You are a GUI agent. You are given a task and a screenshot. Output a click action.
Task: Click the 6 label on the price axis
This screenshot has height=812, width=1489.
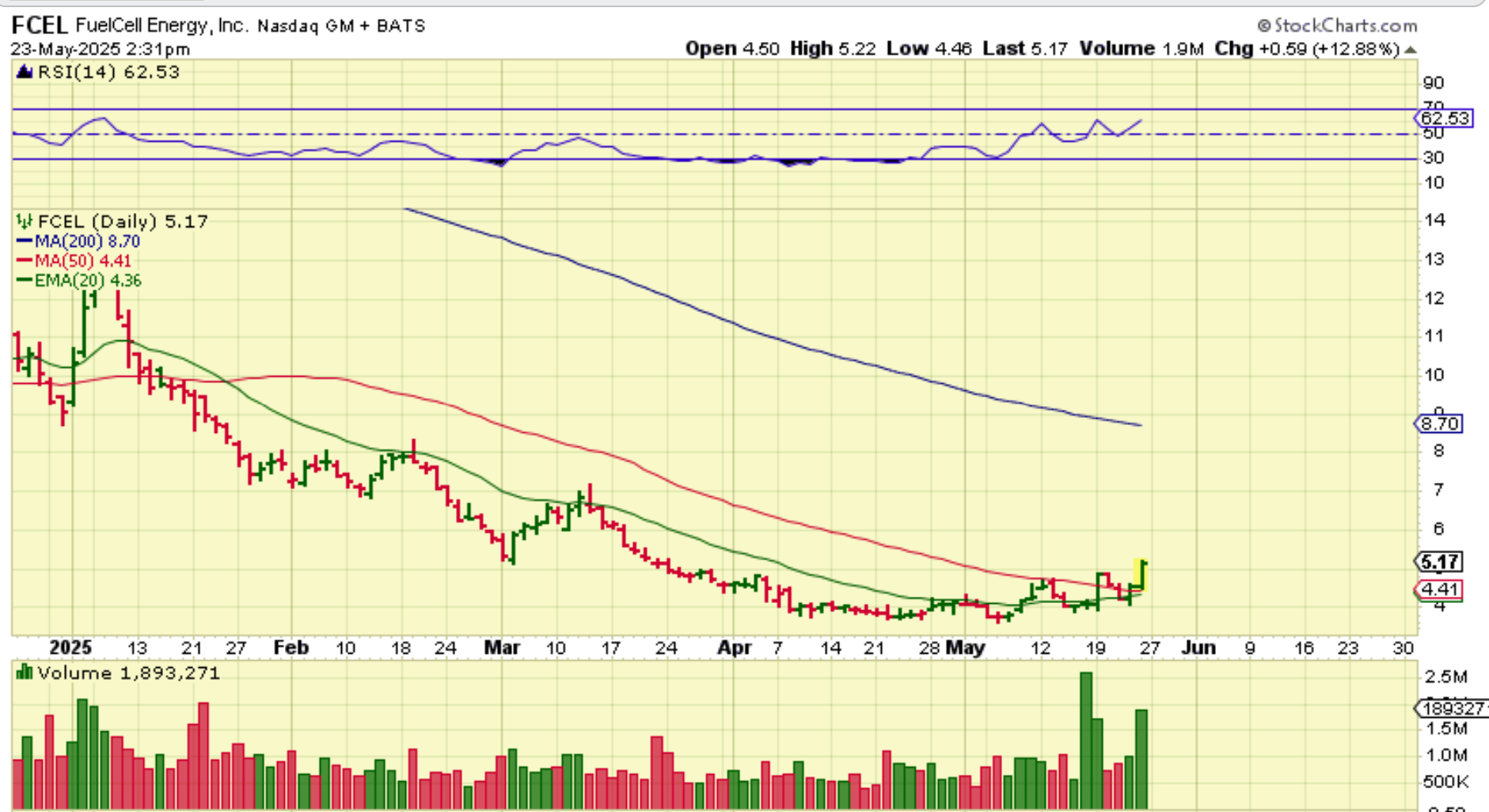coord(1438,529)
